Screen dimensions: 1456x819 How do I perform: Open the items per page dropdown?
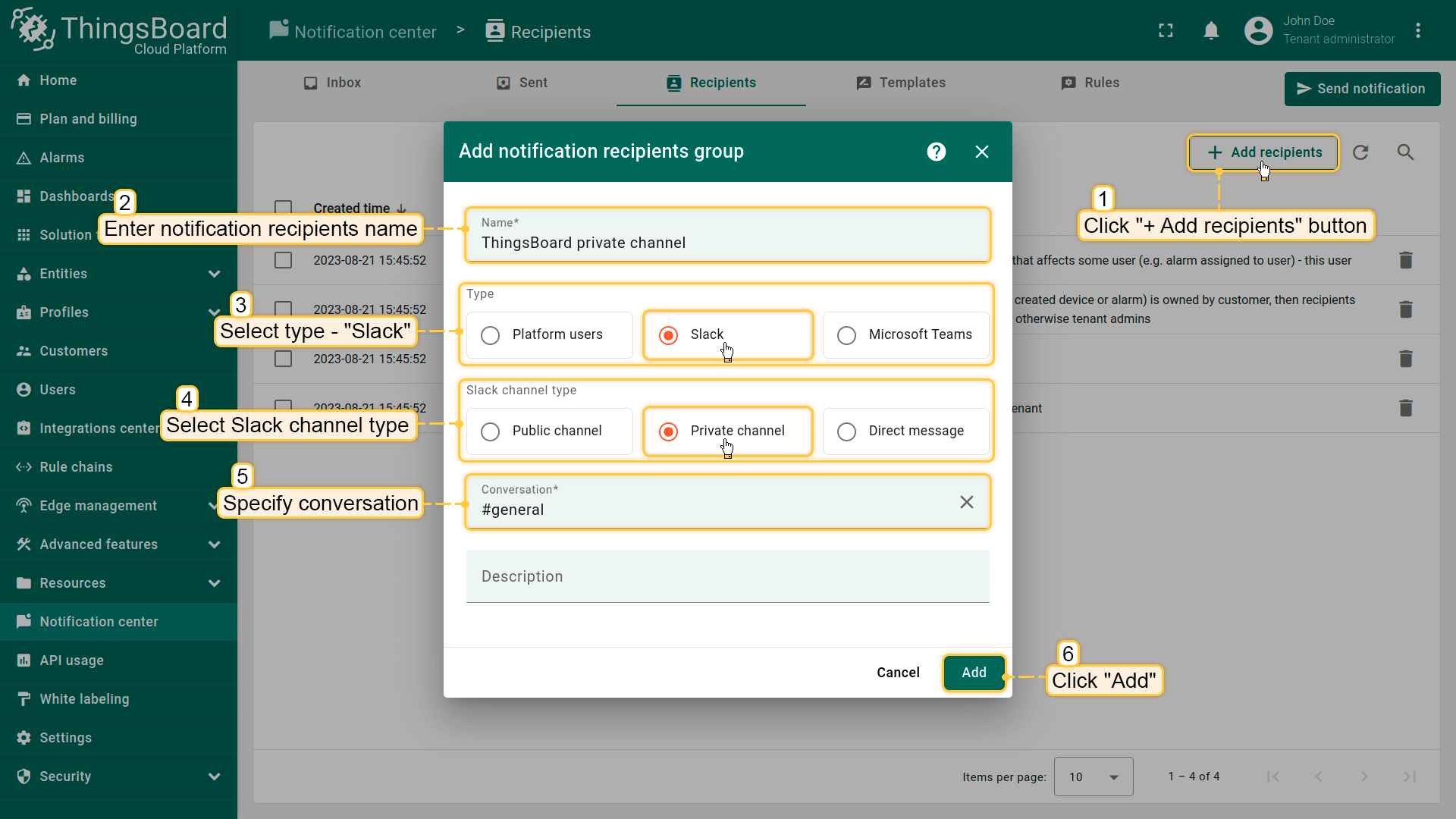click(1093, 777)
